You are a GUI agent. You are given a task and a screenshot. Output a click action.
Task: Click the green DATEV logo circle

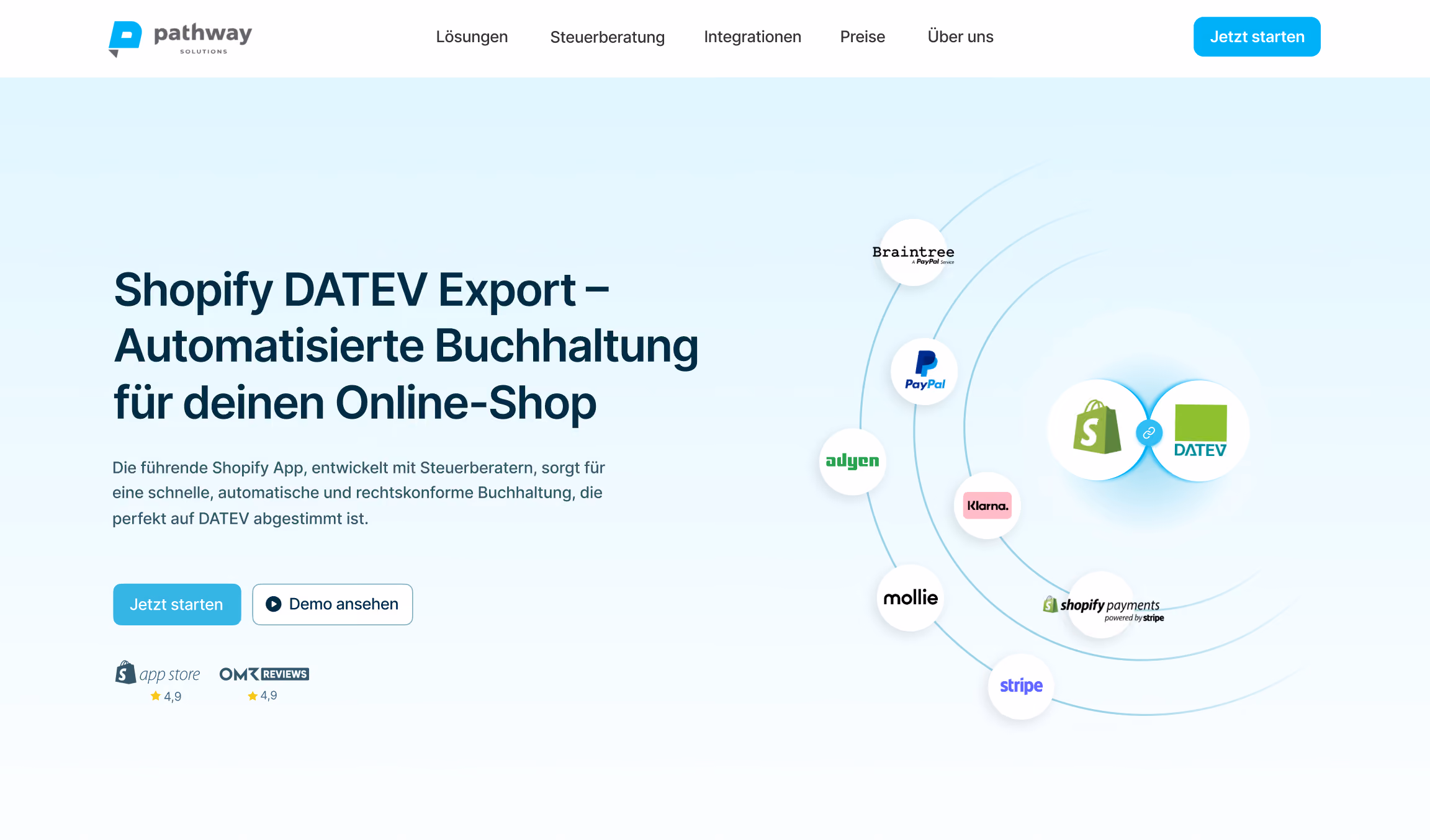tap(1200, 431)
